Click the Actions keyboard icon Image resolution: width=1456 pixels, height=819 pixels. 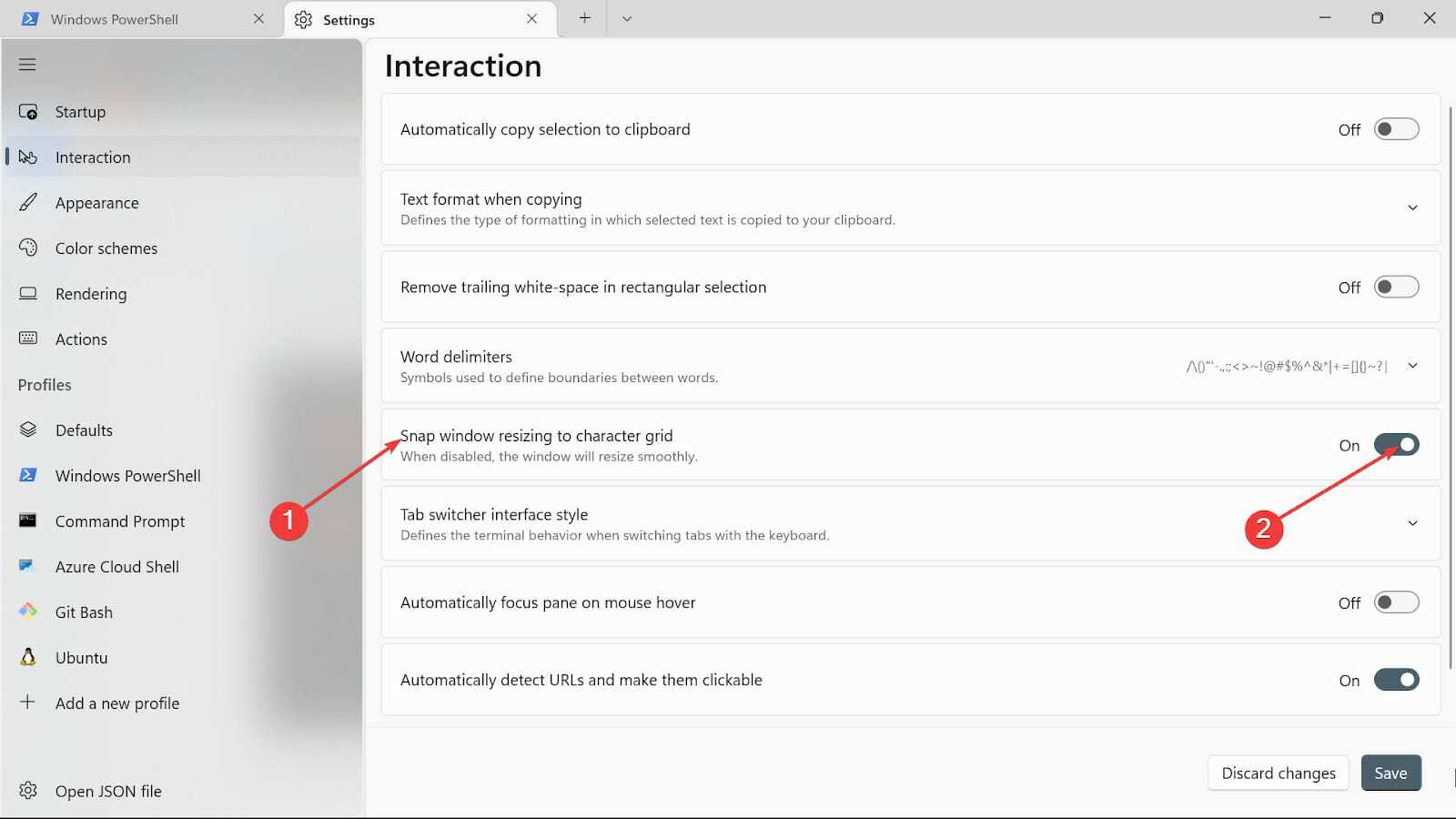(28, 339)
